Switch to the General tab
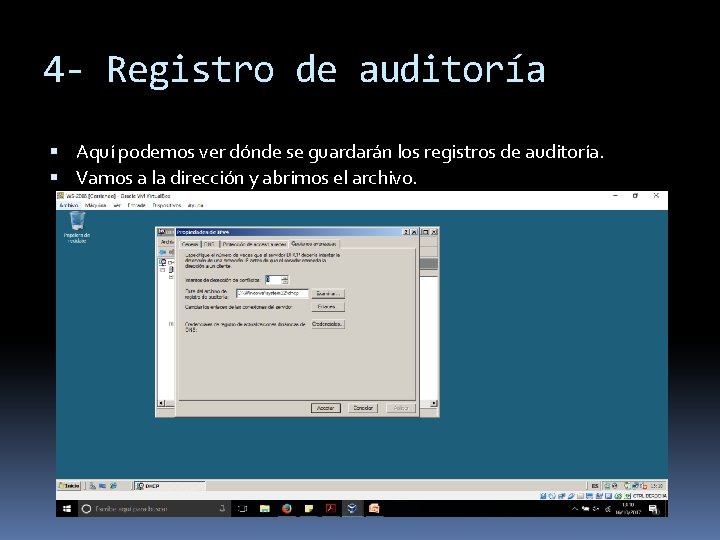This screenshot has width=720, height=540. click(190, 244)
